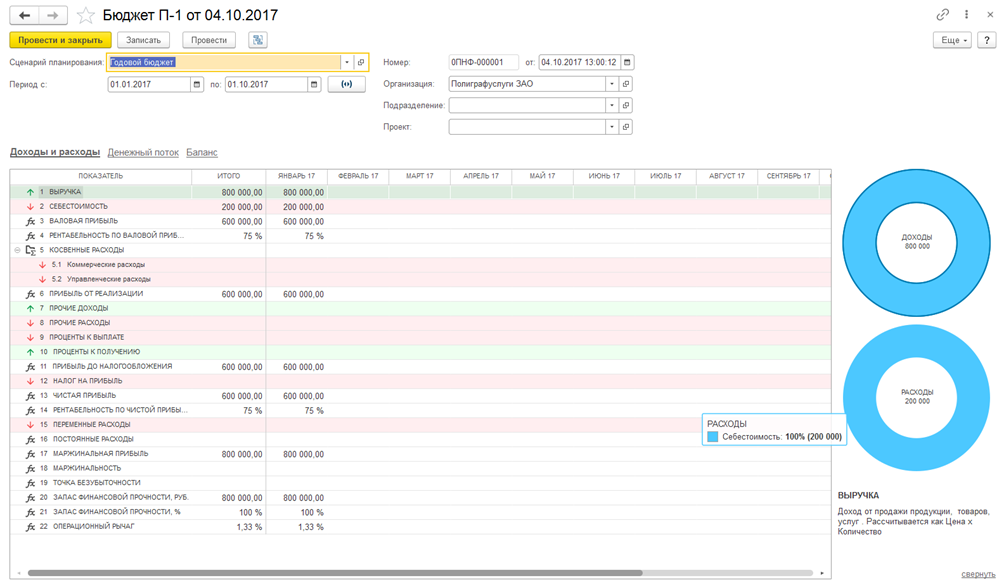
Task: Open help with the question mark button
Action: [x=988, y=40]
